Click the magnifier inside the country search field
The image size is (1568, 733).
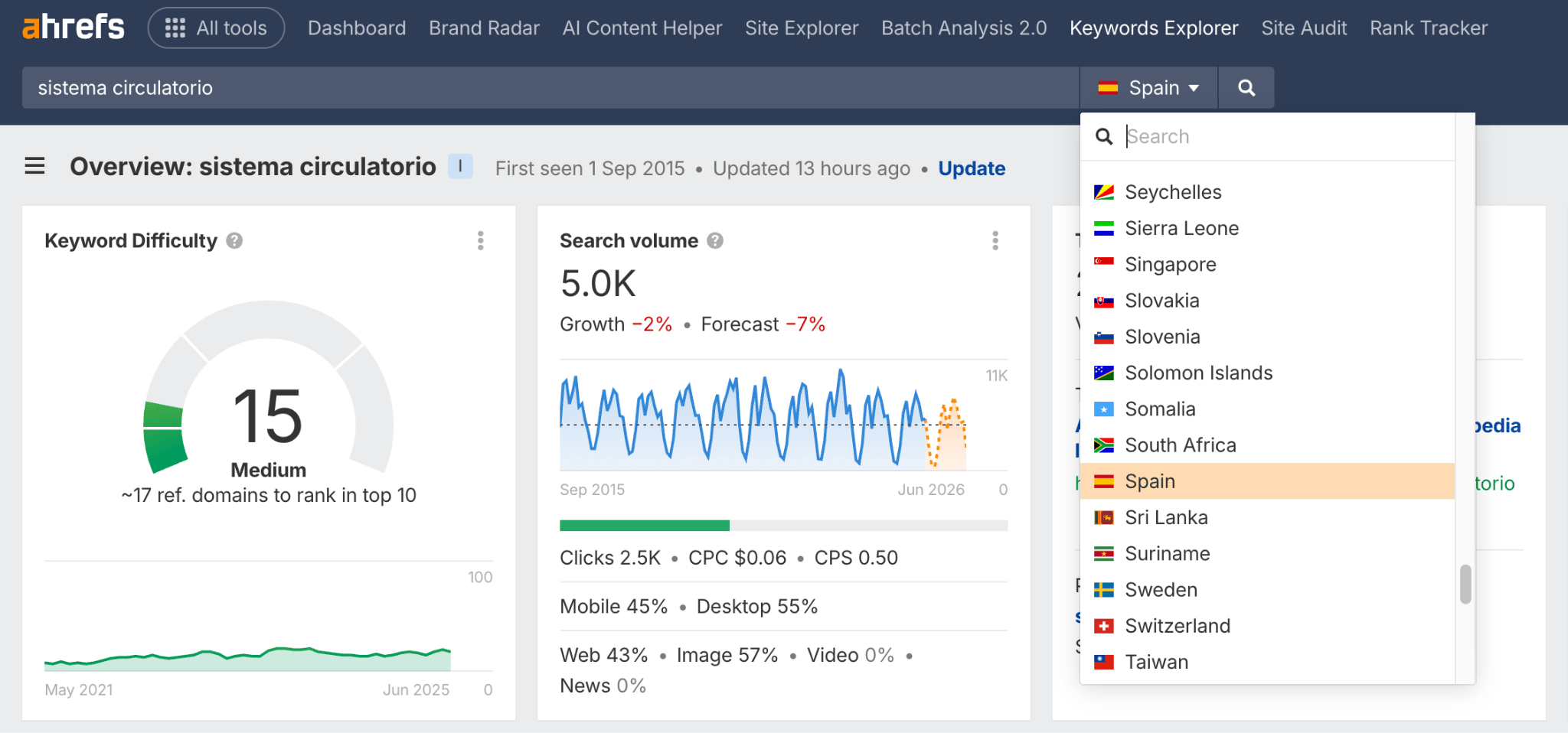pos(1105,136)
